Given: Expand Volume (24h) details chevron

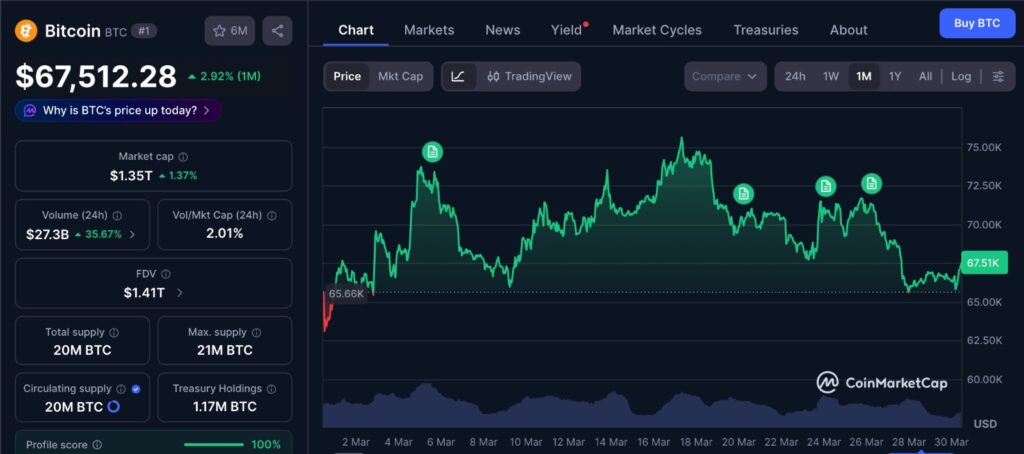Looking at the screenshot, I should point(132,234).
